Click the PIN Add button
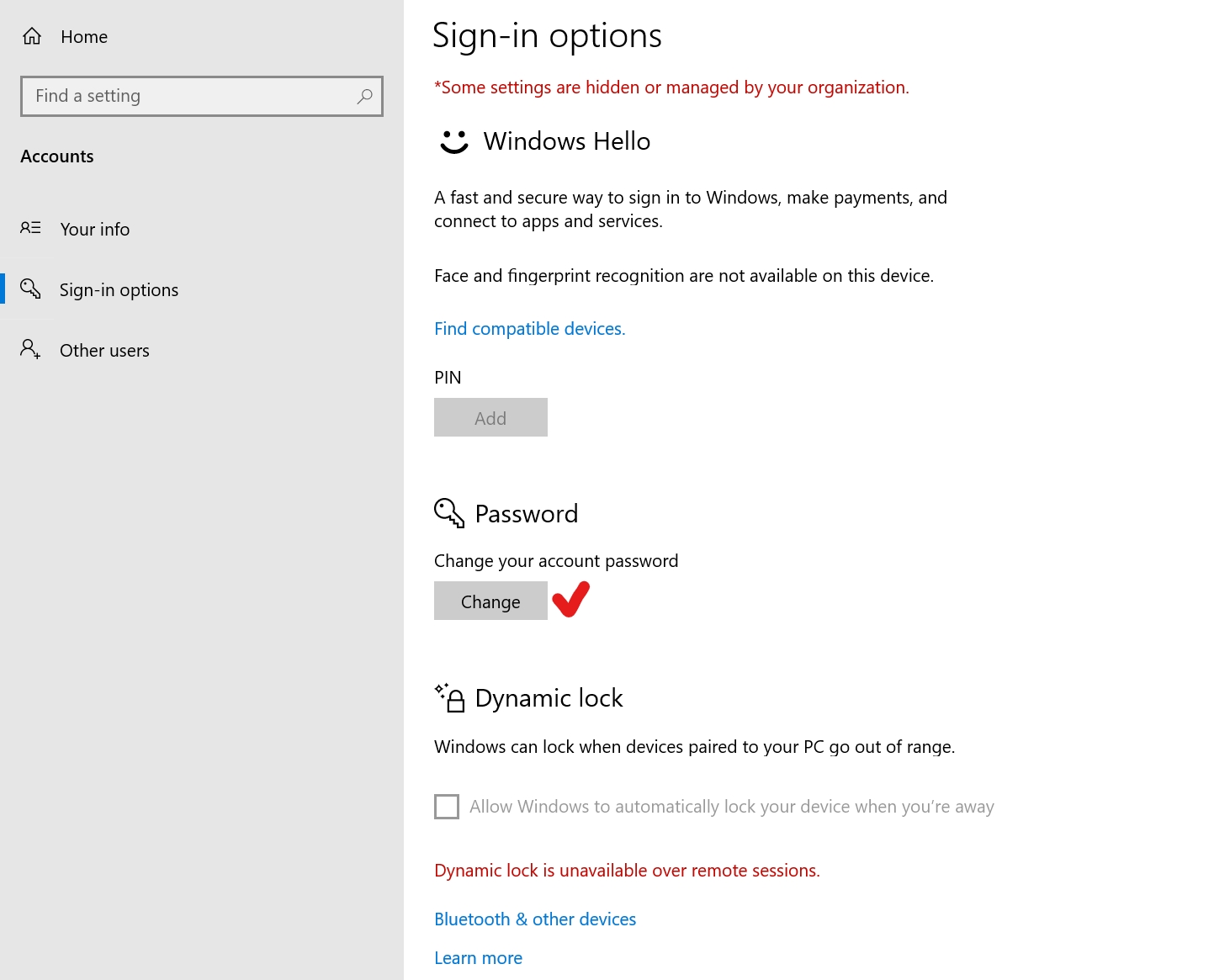This screenshot has width=1214, height=980. click(490, 418)
